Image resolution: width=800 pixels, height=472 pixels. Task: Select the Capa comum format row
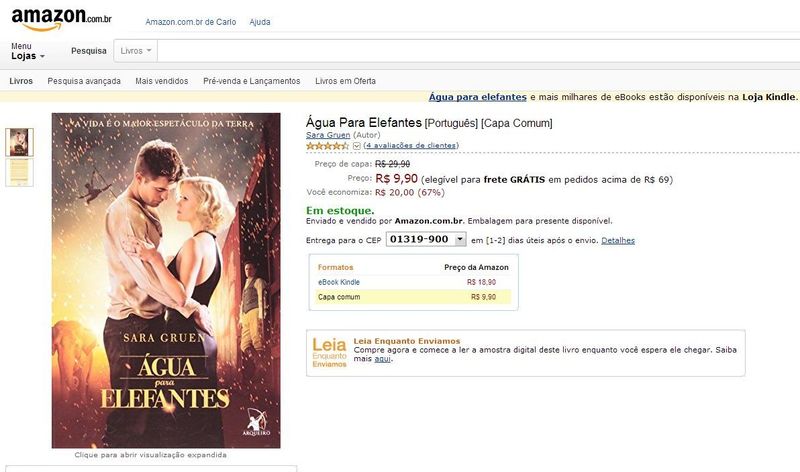413,297
